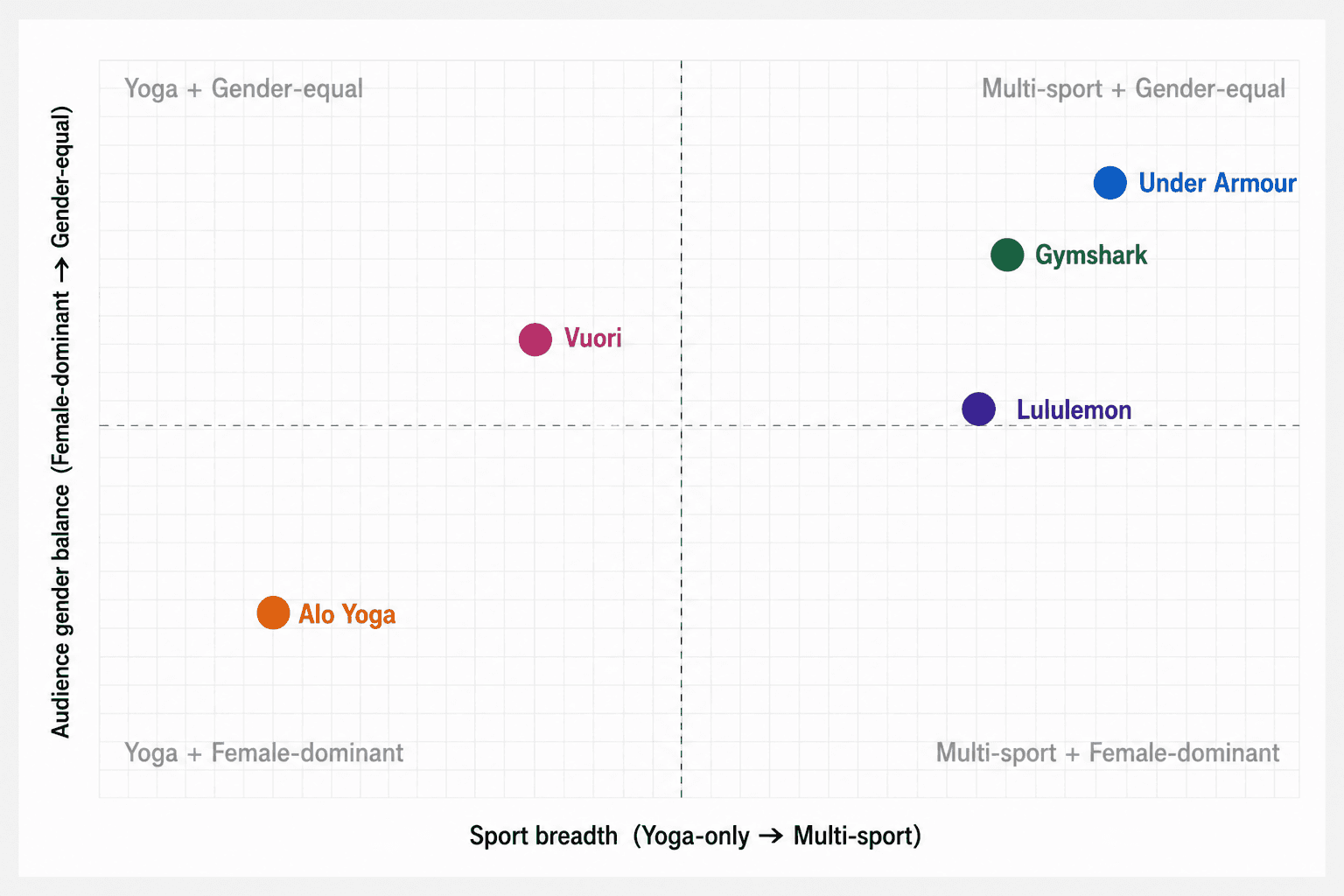Select the Multi-sport + Female-dominant quadrant label

point(1108,752)
